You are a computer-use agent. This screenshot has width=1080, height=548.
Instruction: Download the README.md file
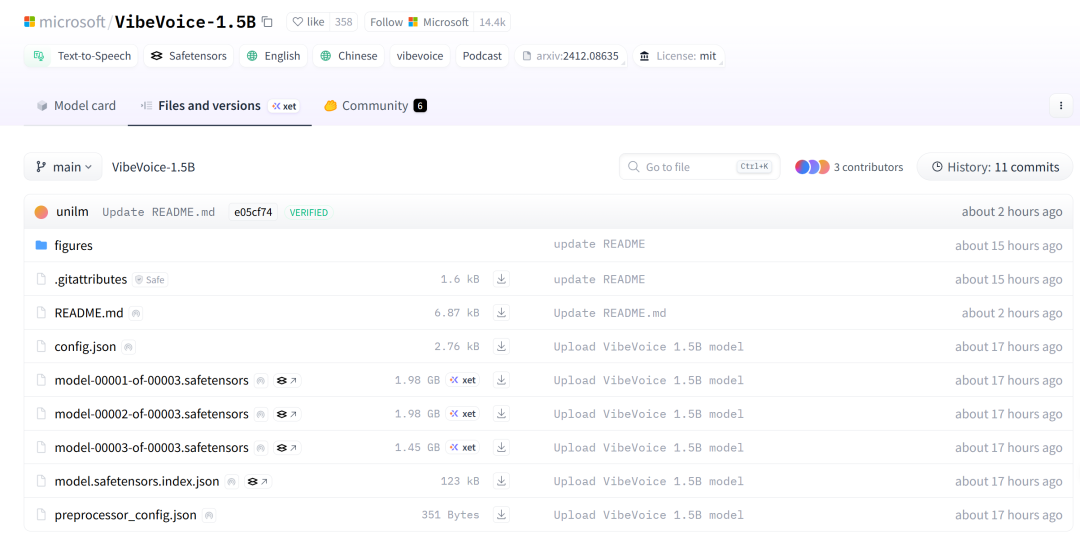(501, 313)
